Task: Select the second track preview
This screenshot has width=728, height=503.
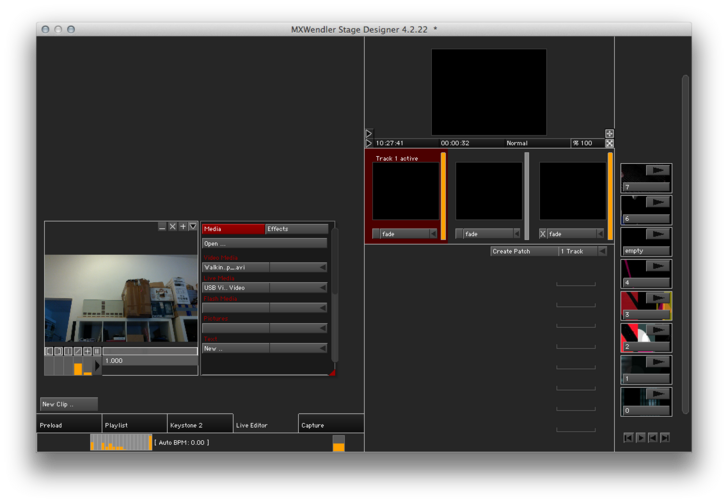Action: click(x=488, y=191)
